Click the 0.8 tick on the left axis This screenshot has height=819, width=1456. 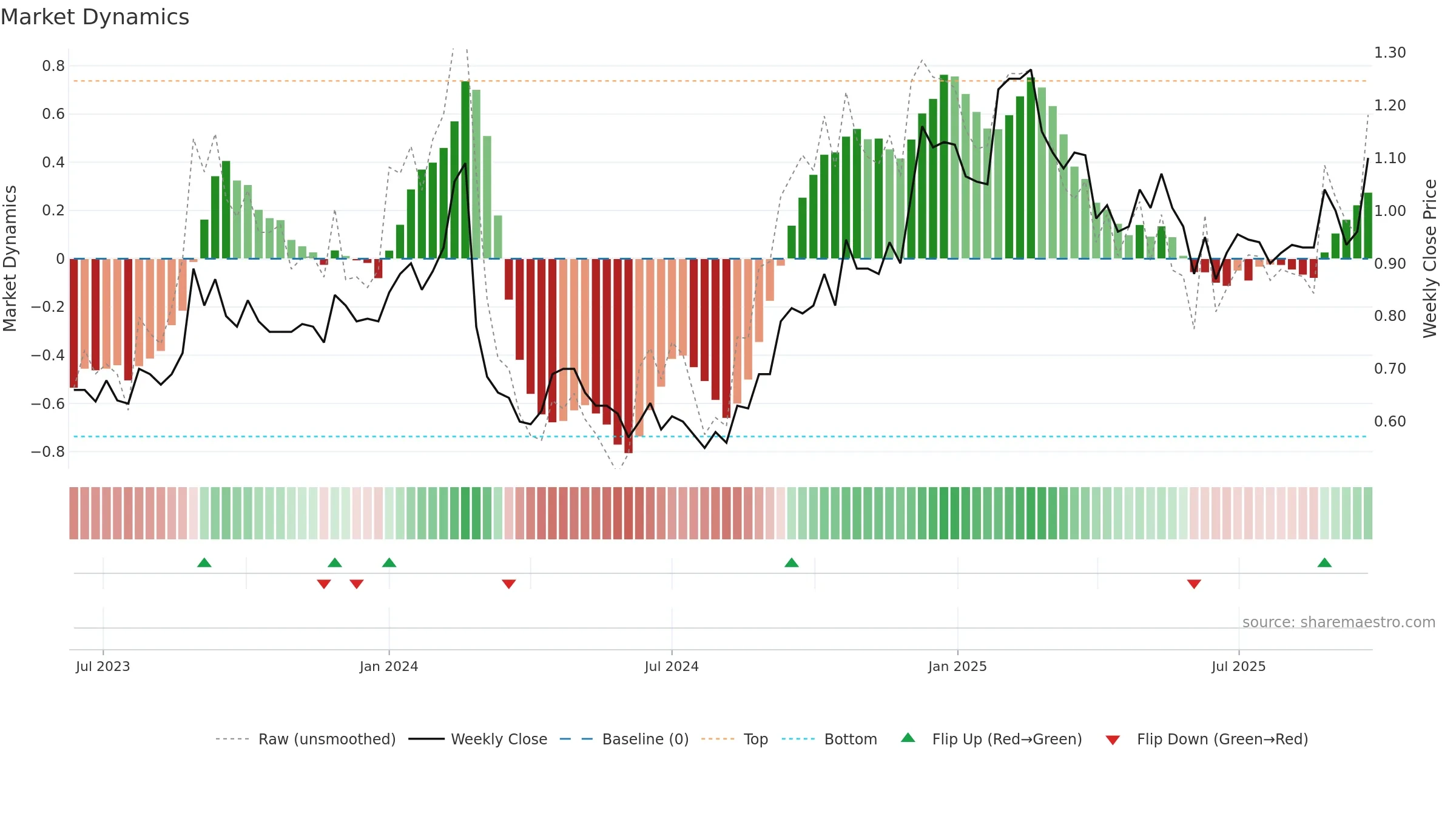click(x=53, y=66)
